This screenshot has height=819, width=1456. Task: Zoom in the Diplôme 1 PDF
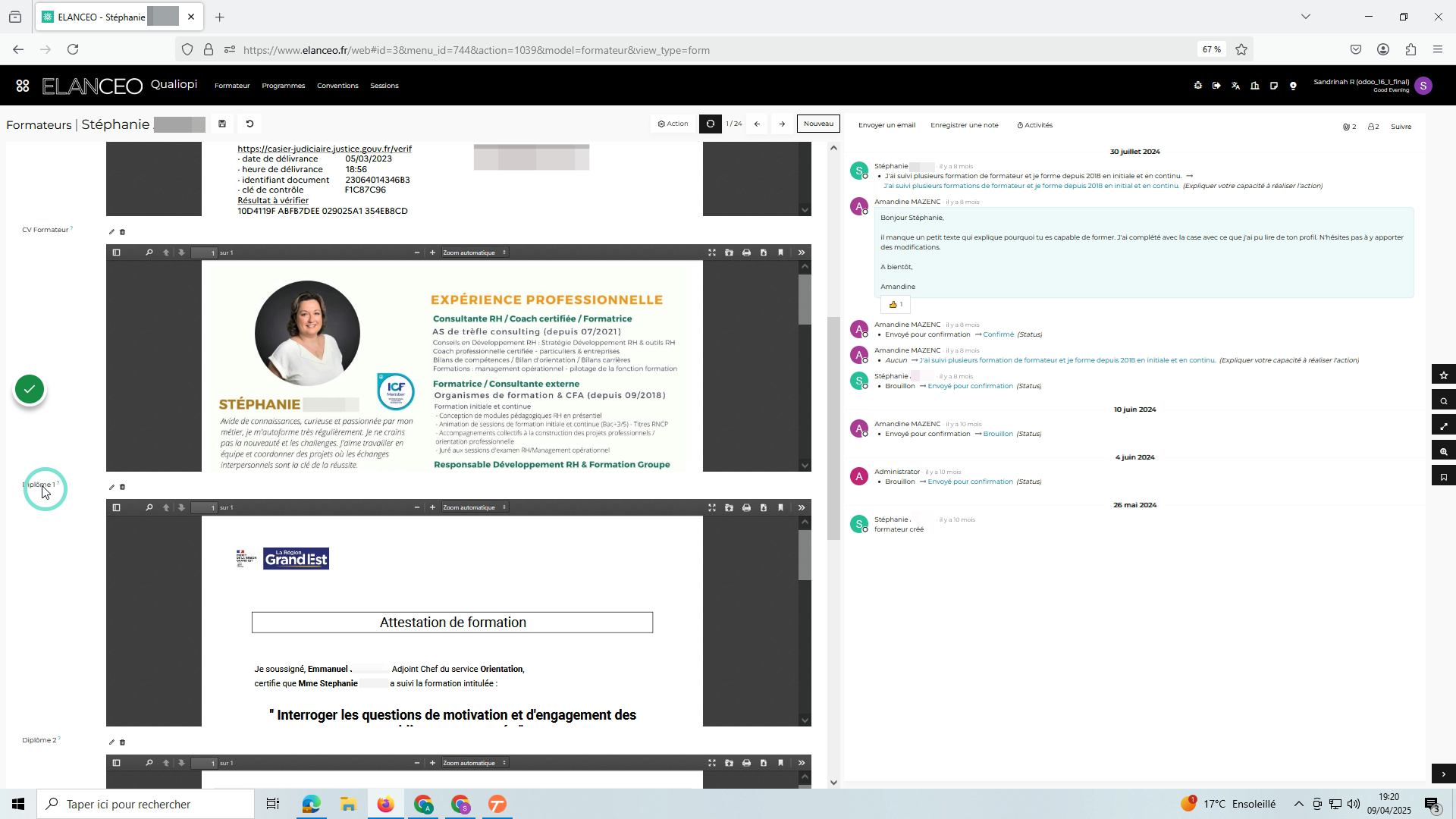(432, 508)
